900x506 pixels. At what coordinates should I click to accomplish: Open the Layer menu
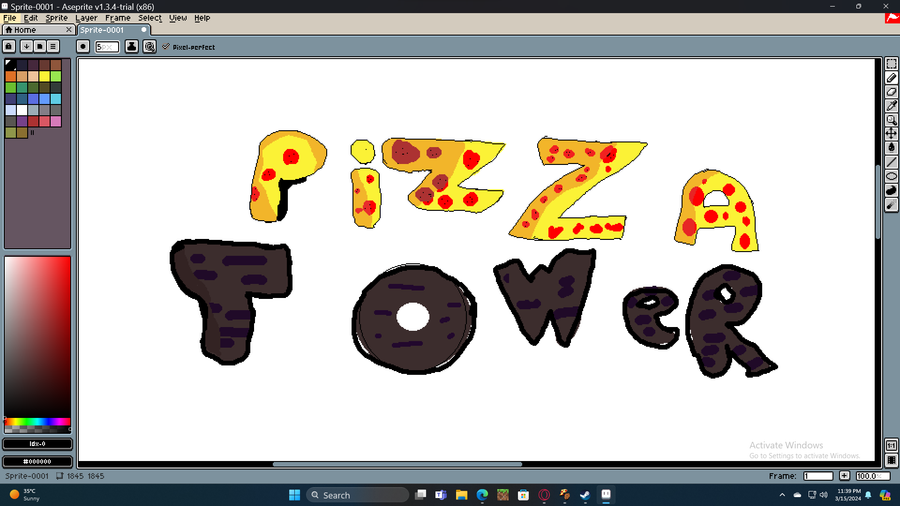point(86,18)
